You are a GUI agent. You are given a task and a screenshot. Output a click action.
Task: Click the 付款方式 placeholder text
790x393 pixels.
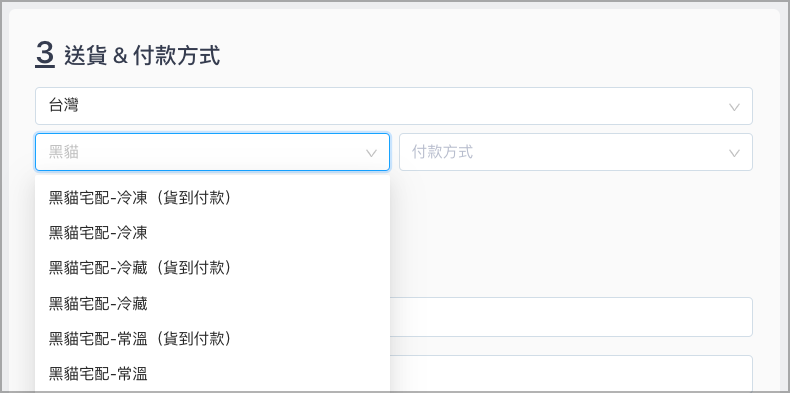tap(442, 152)
